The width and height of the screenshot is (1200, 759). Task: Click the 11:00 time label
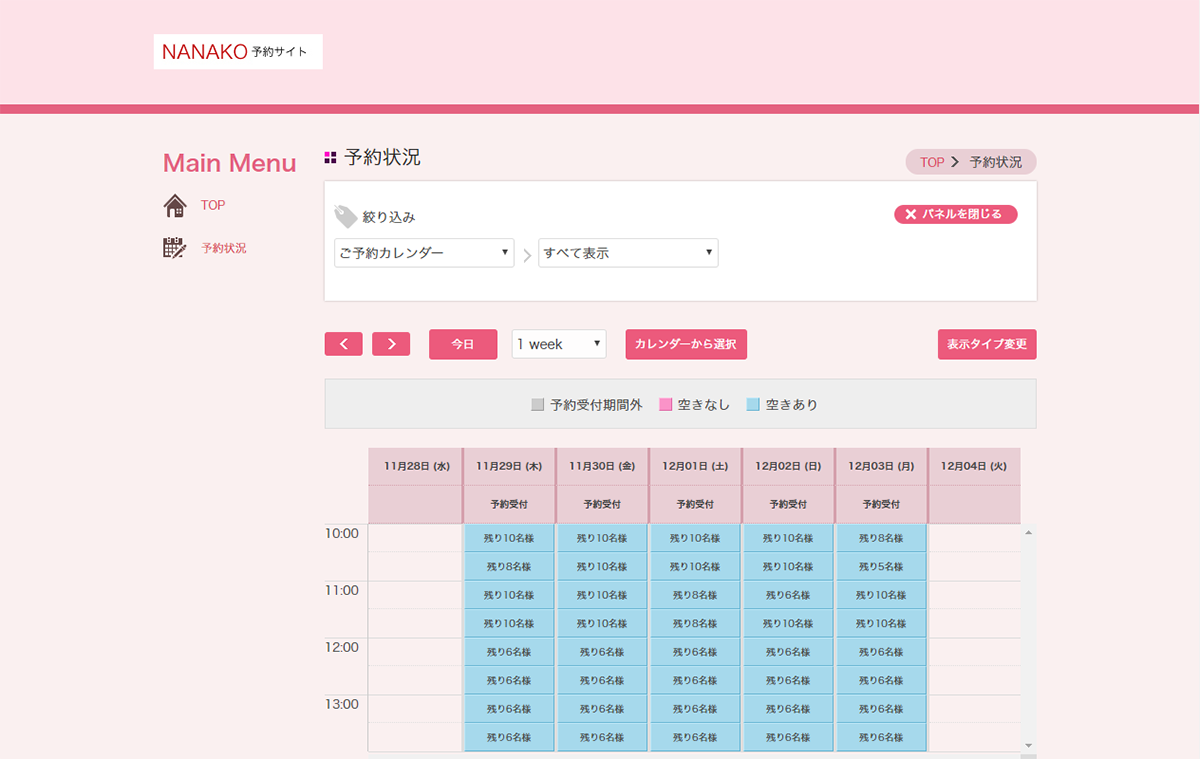pos(341,591)
